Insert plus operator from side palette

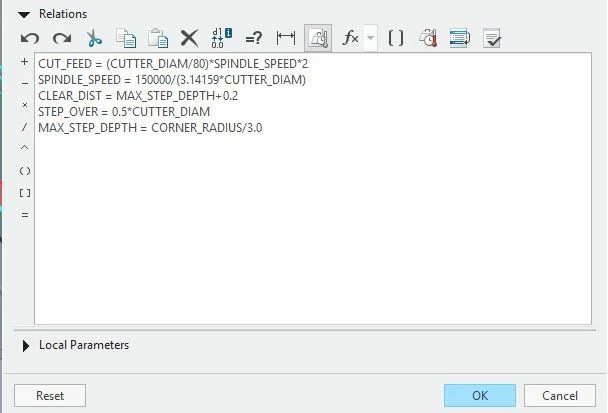pos(24,61)
